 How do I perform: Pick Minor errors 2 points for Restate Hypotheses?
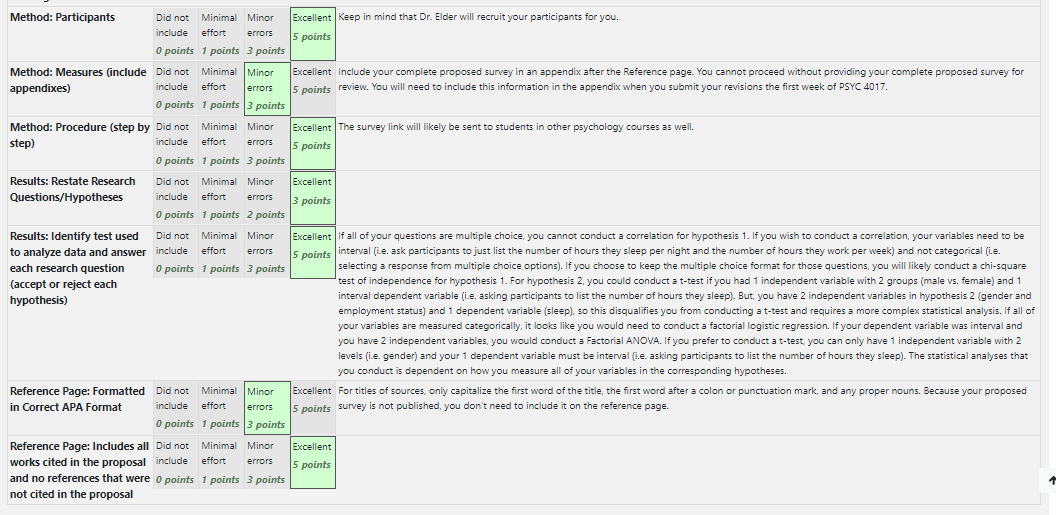[267, 199]
